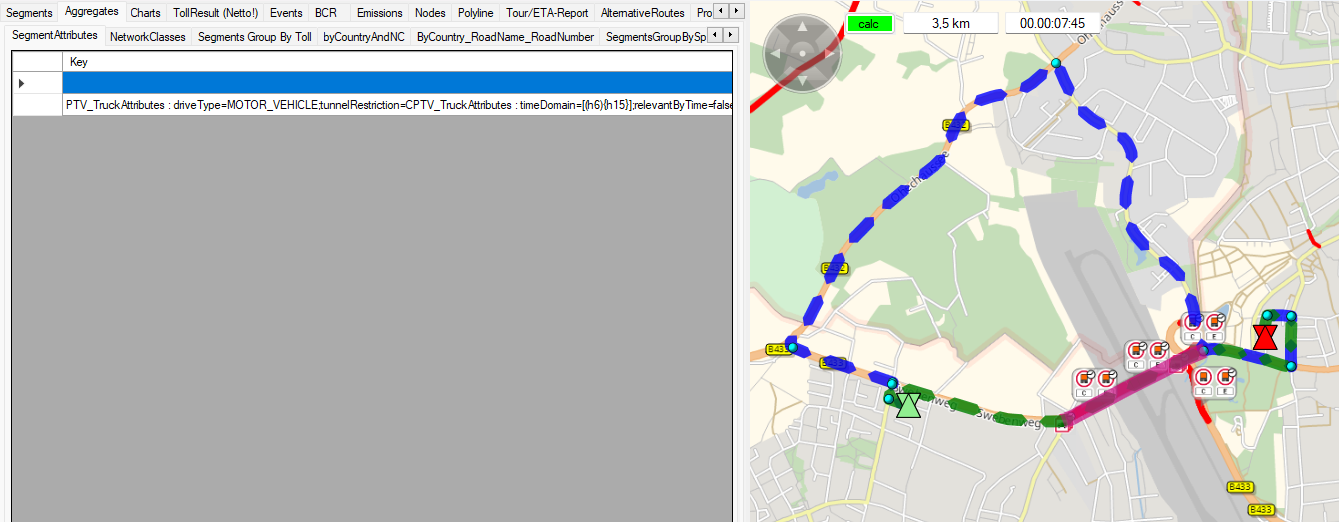Click the red destination waypoint marker
The width and height of the screenshot is (1339, 522).
tap(1265, 336)
